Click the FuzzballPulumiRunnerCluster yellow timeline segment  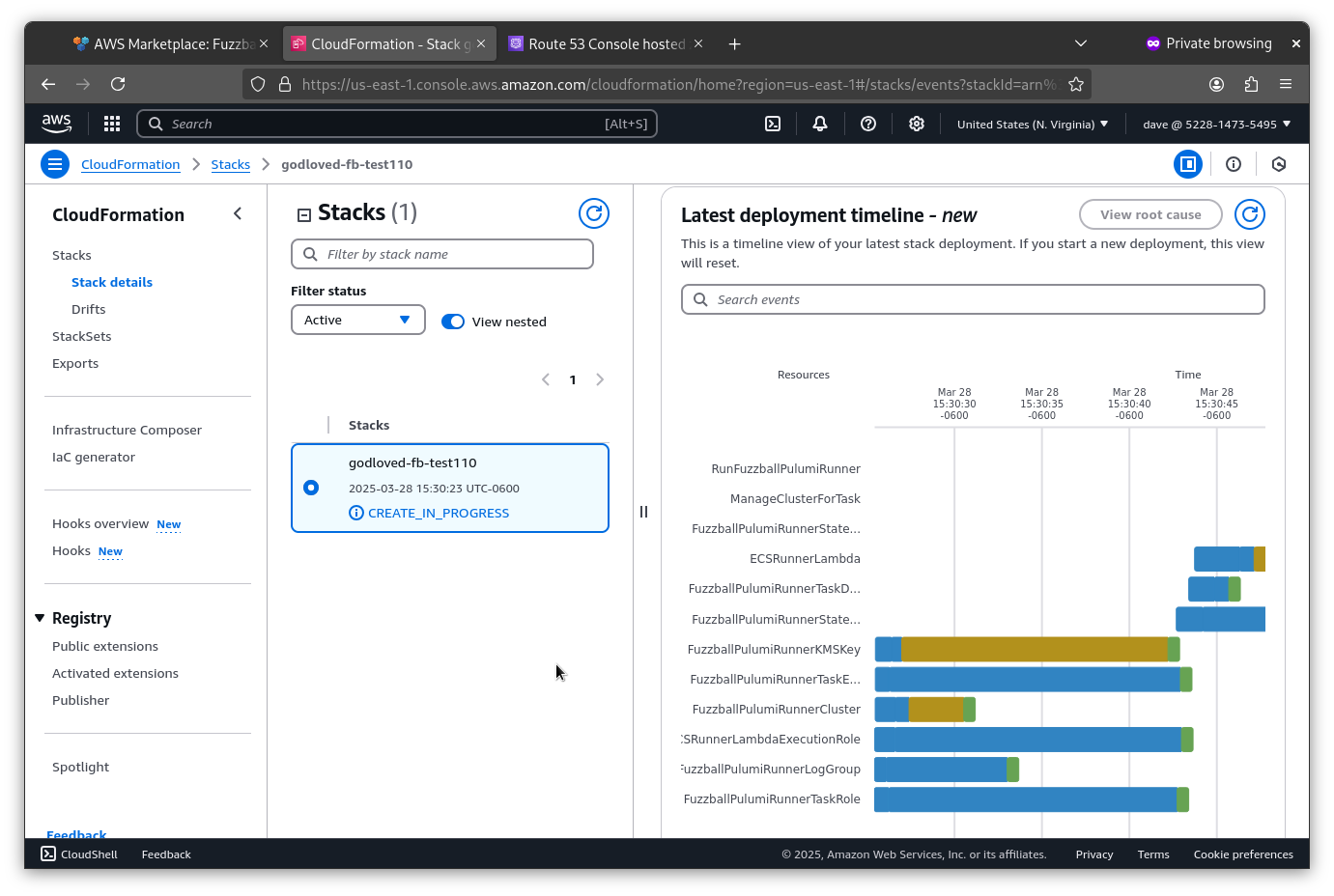tap(936, 710)
